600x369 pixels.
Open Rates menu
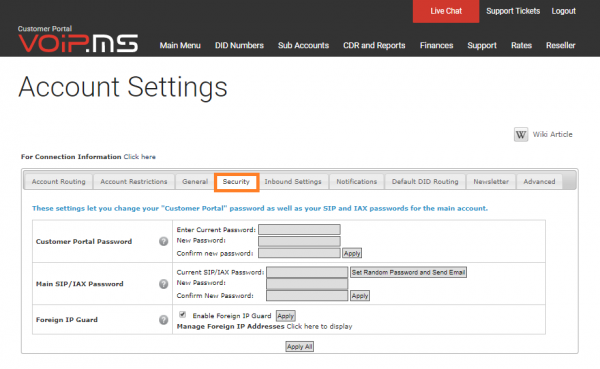coord(521,46)
